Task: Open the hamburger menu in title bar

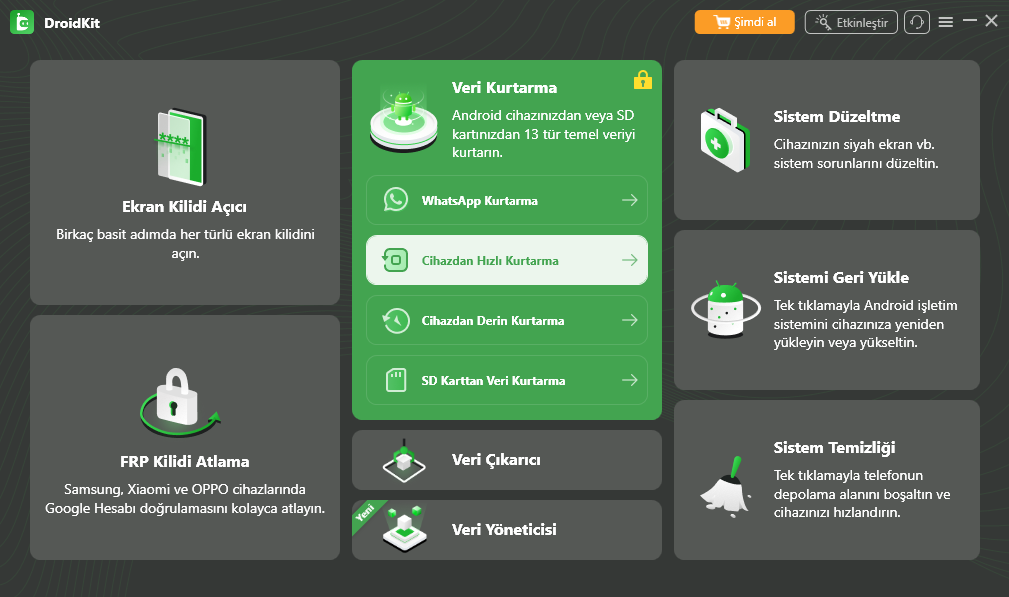Action: pyautogui.click(x=947, y=22)
